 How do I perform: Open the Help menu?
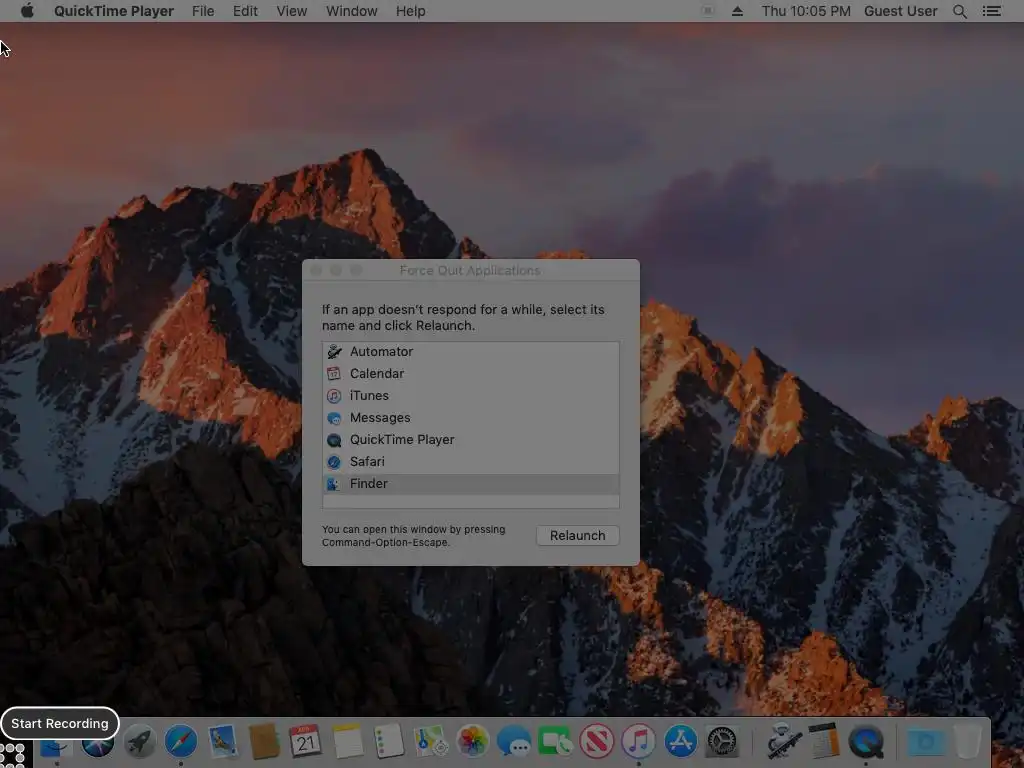411,11
